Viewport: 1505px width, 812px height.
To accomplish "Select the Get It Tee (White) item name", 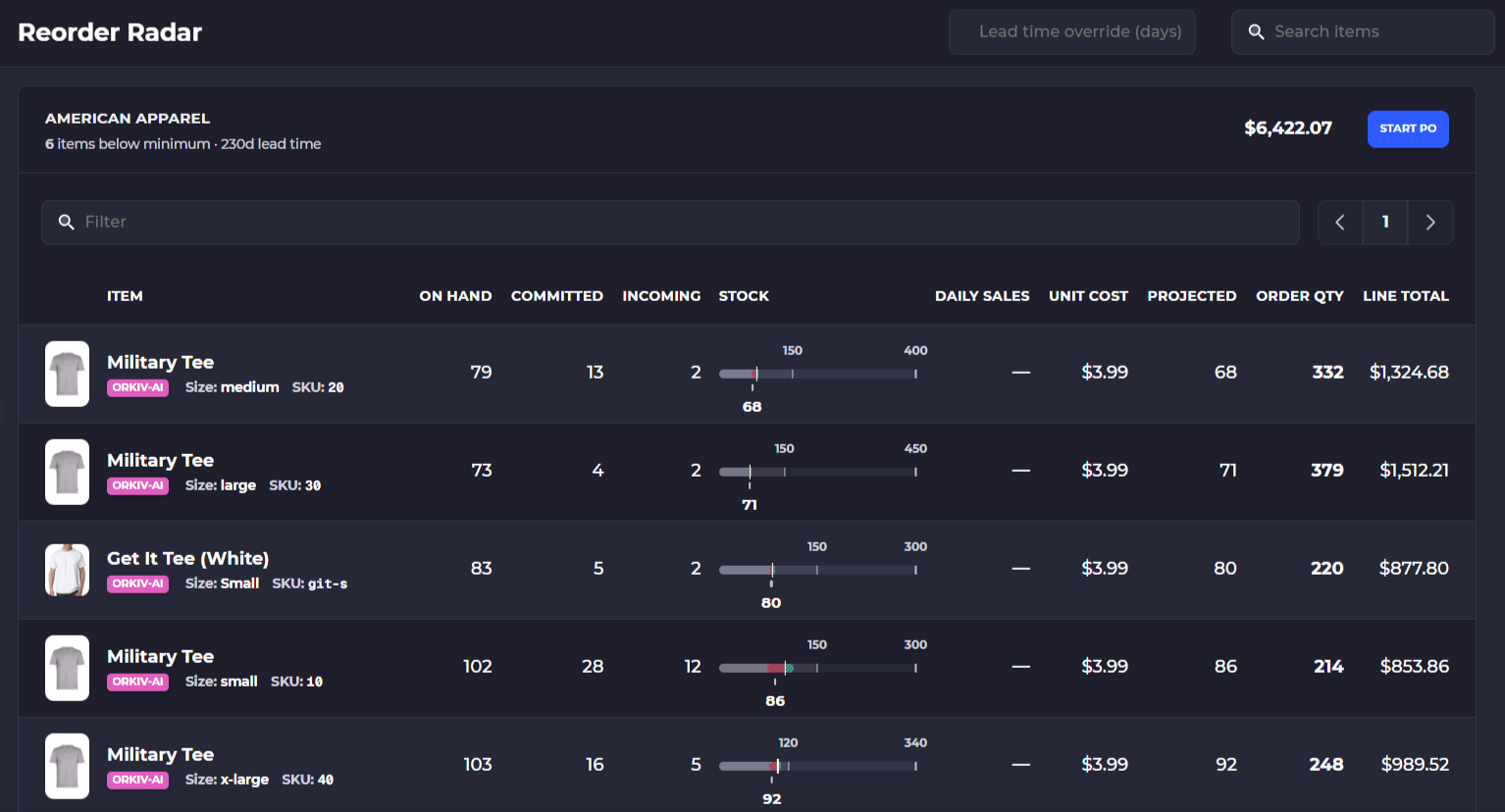I will [x=187, y=559].
